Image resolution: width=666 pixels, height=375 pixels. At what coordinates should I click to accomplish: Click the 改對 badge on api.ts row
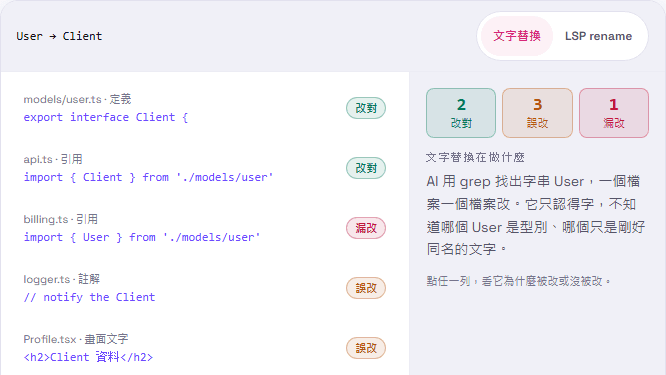(366, 168)
